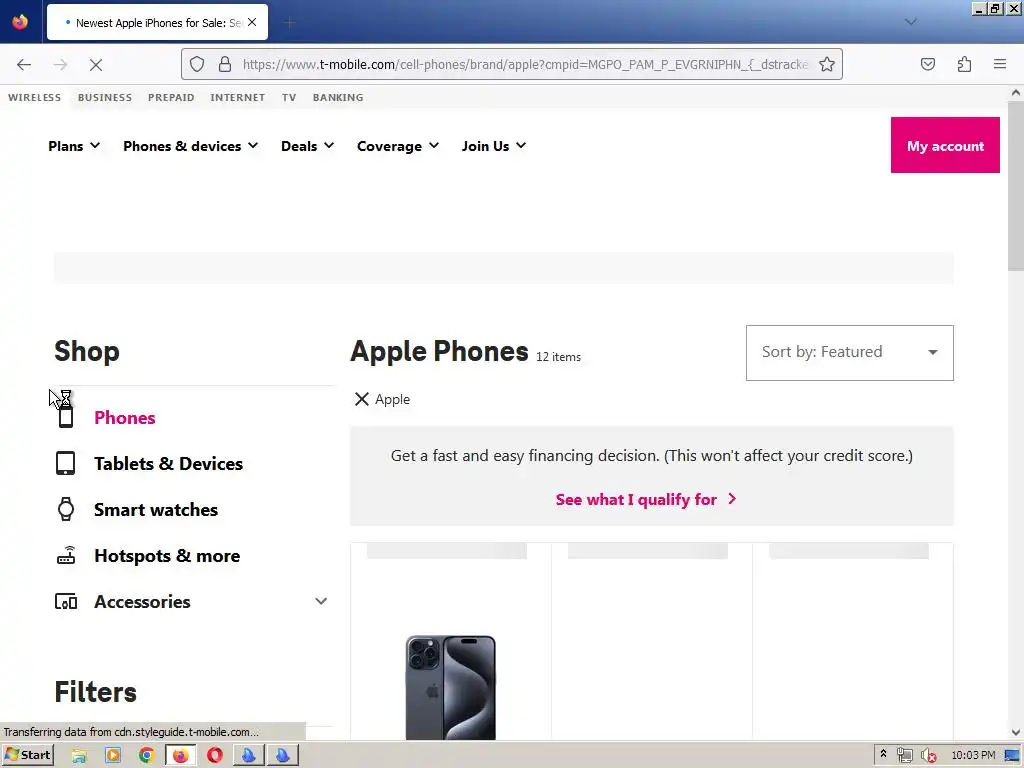The height and width of the screenshot is (768, 1024).
Task: Open PREPAID top link
Action: 171,97
